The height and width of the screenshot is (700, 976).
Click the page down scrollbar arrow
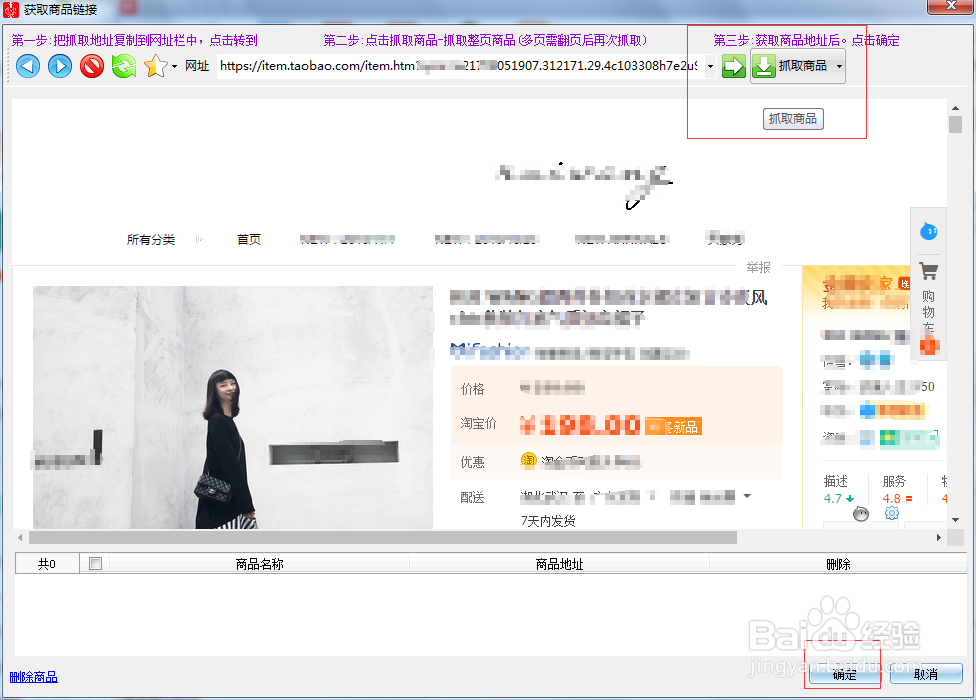[x=955, y=520]
